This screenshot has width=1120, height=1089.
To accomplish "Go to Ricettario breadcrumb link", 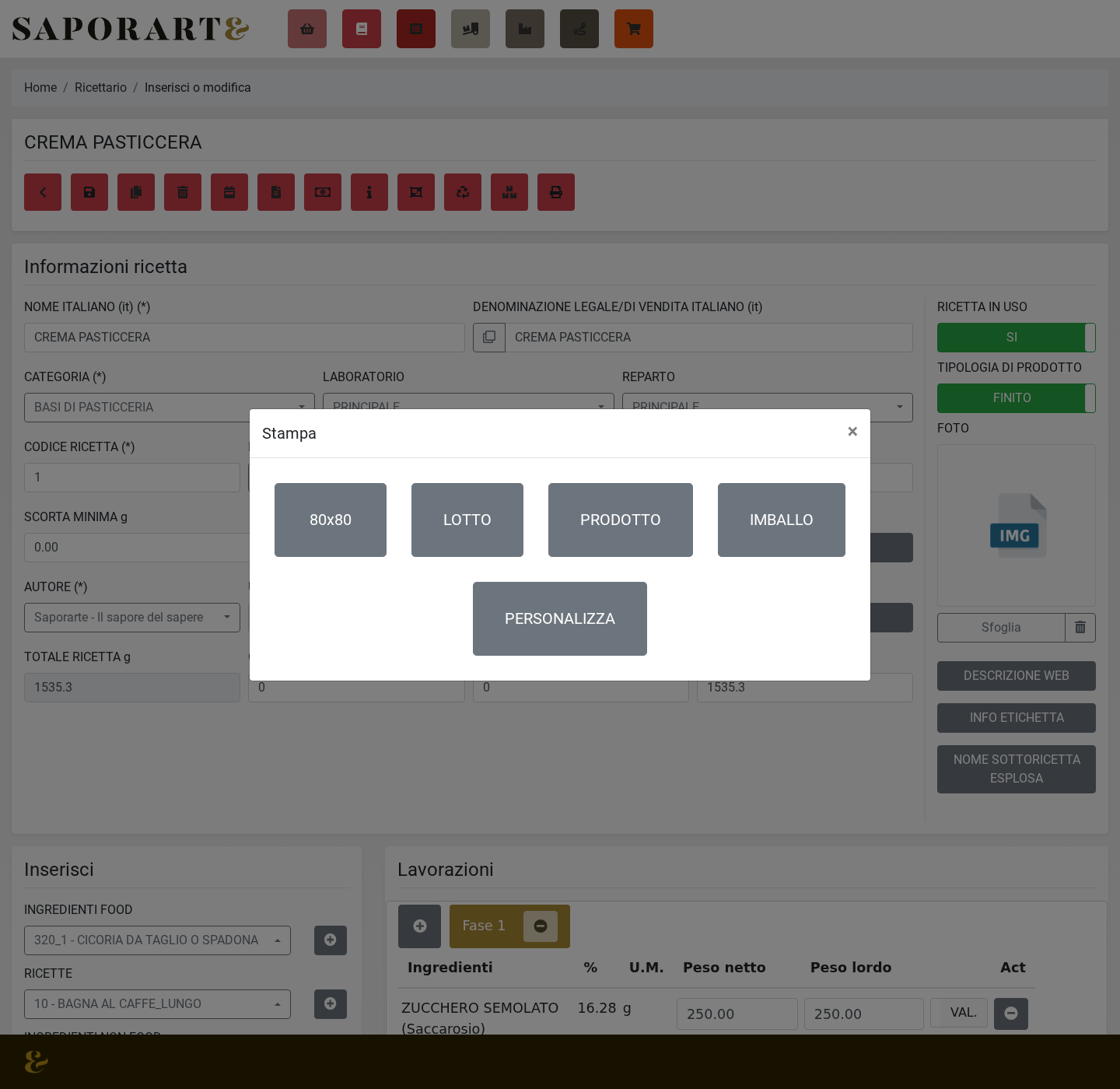I will click(x=100, y=88).
